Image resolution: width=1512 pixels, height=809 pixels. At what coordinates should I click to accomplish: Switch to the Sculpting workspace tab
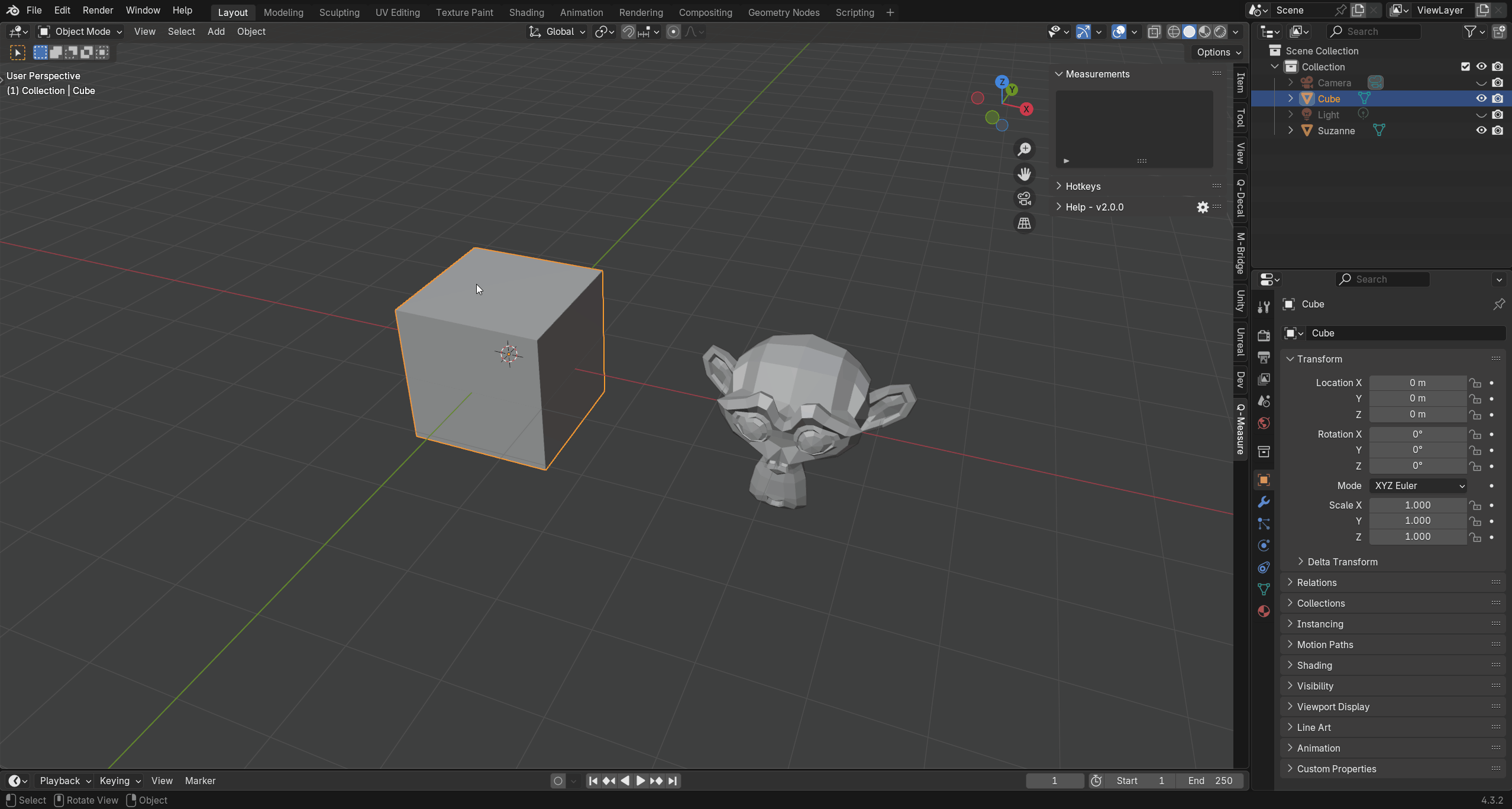tap(339, 12)
